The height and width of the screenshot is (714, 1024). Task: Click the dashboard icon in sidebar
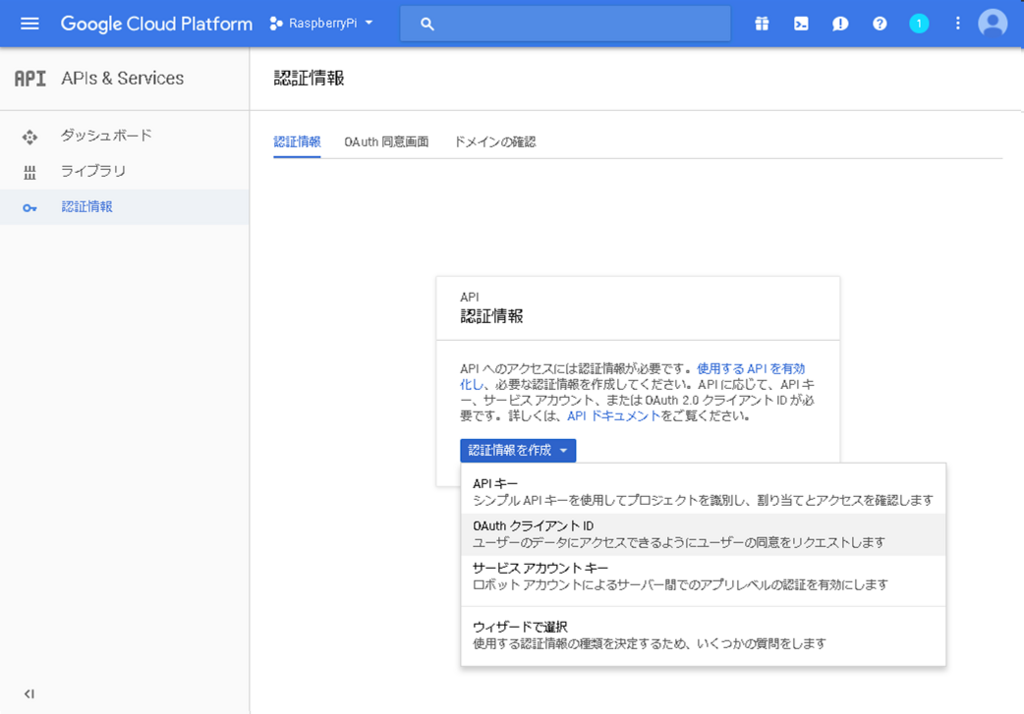pos(29,137)
